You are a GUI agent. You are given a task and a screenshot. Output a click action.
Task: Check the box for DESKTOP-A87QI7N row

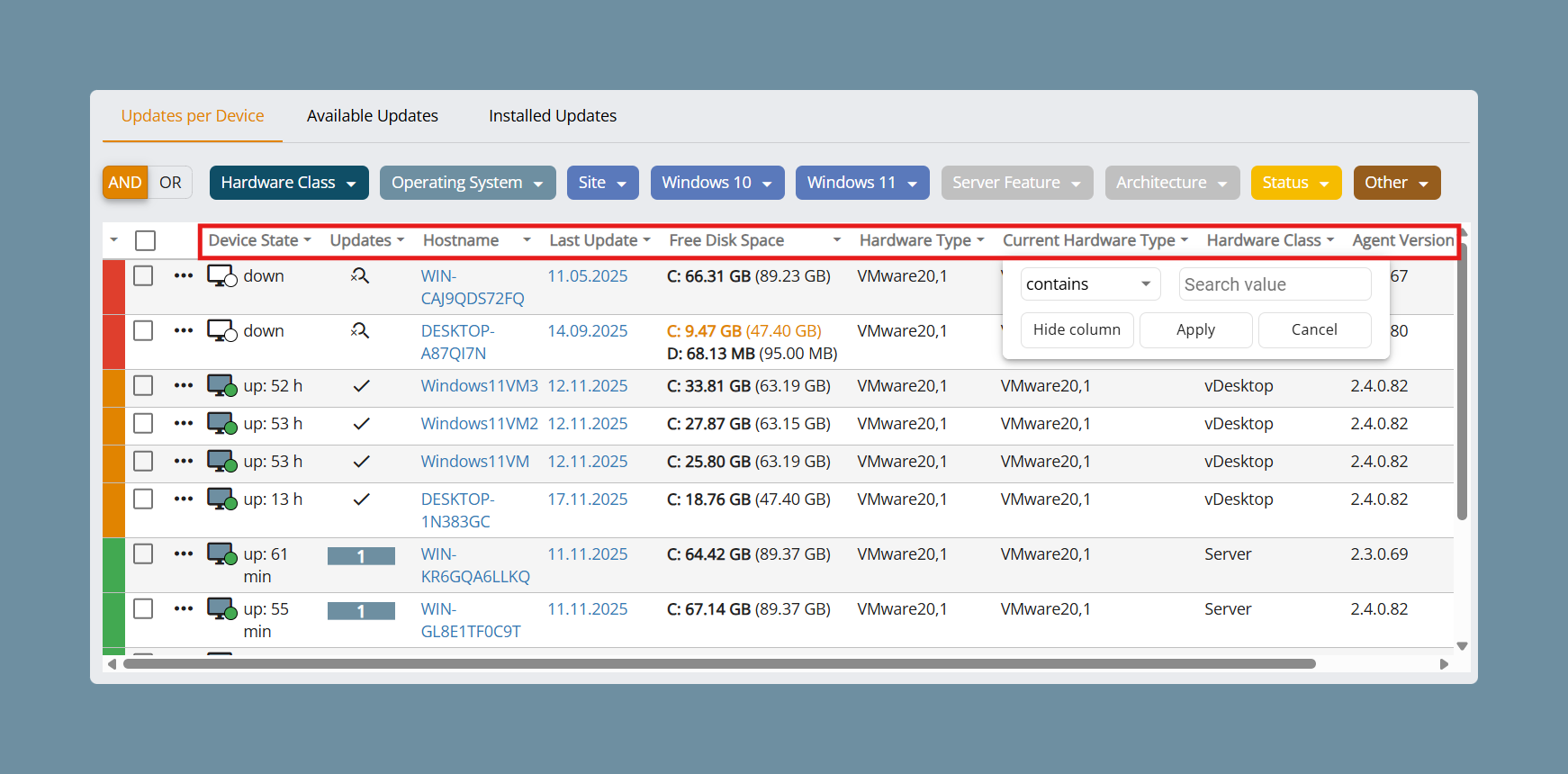coord(143,330)
